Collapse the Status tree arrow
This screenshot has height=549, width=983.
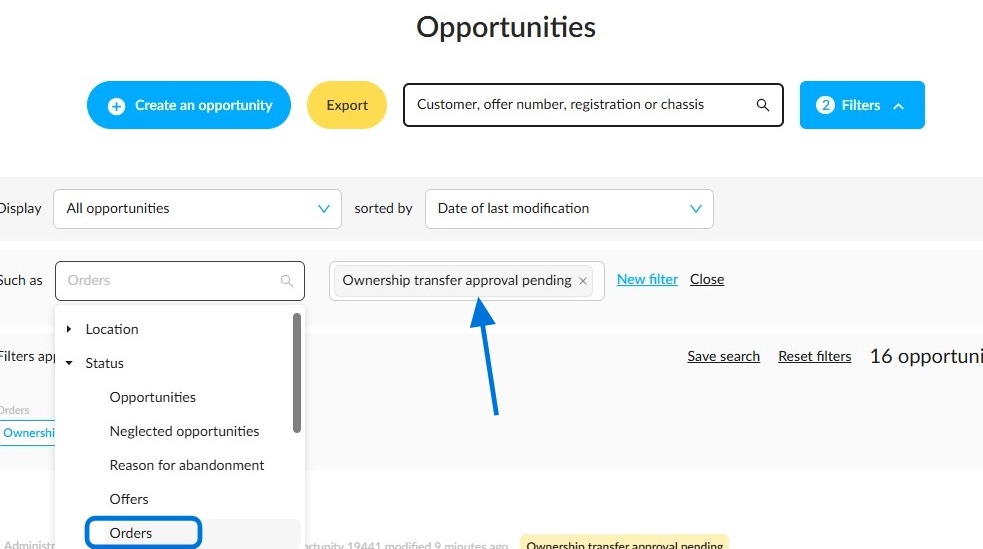69,363
